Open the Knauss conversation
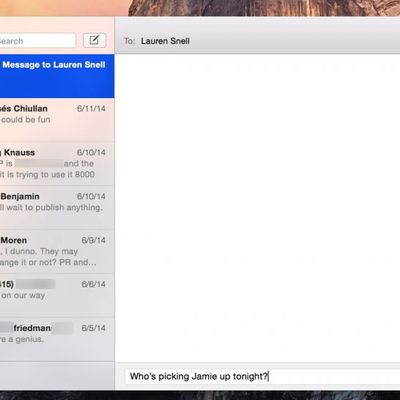Image resolution: width=400 pixels, height=400 pixels. pyautogui.click(x=57, y=164)
